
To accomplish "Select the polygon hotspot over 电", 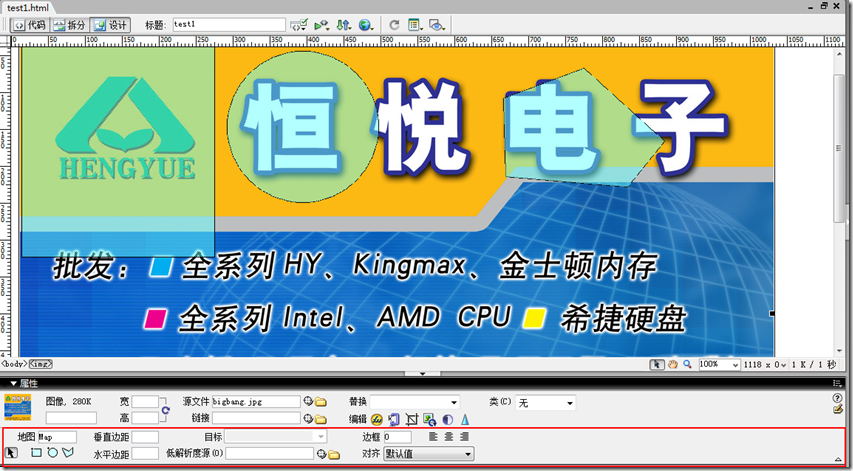I will point(584,127).
